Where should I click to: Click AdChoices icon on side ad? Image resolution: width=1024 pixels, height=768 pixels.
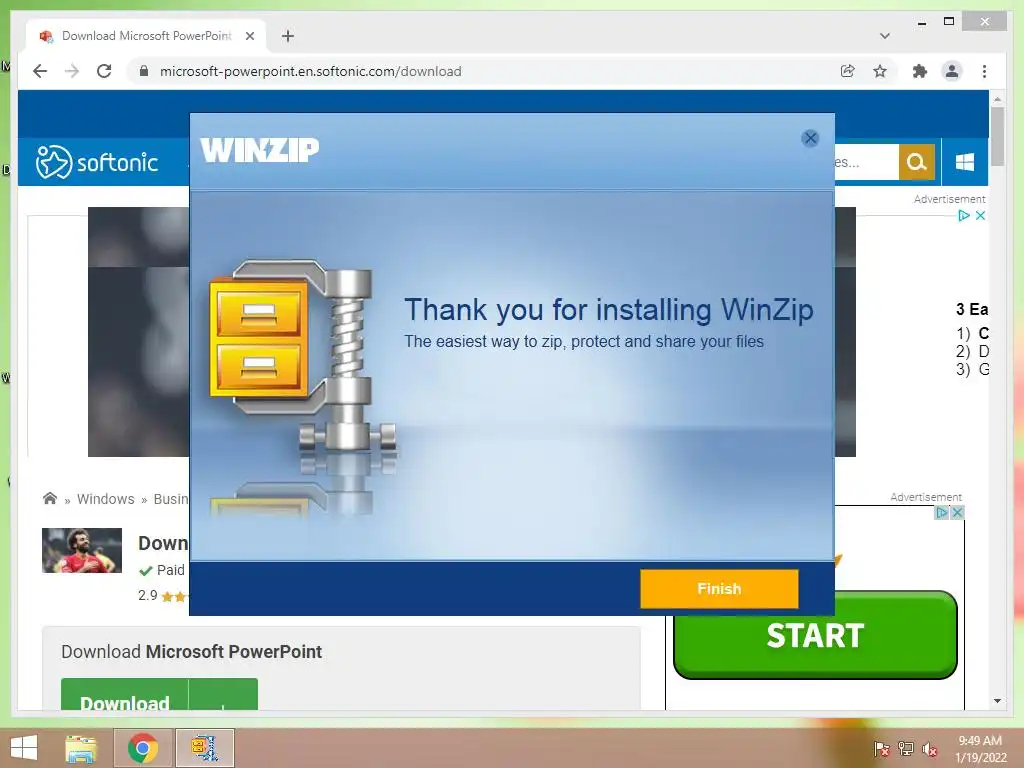pos(942,513)
